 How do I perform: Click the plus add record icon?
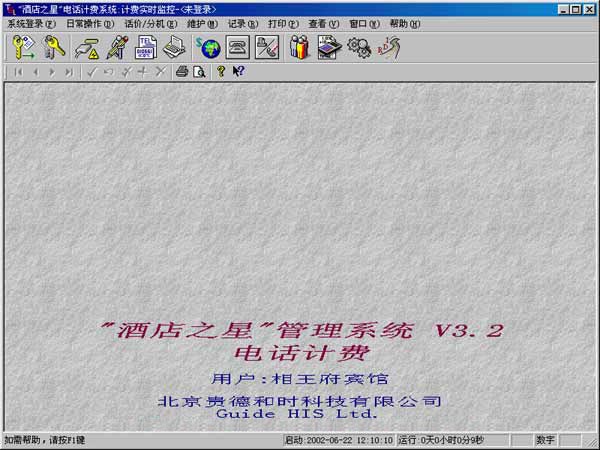(143, 72)
